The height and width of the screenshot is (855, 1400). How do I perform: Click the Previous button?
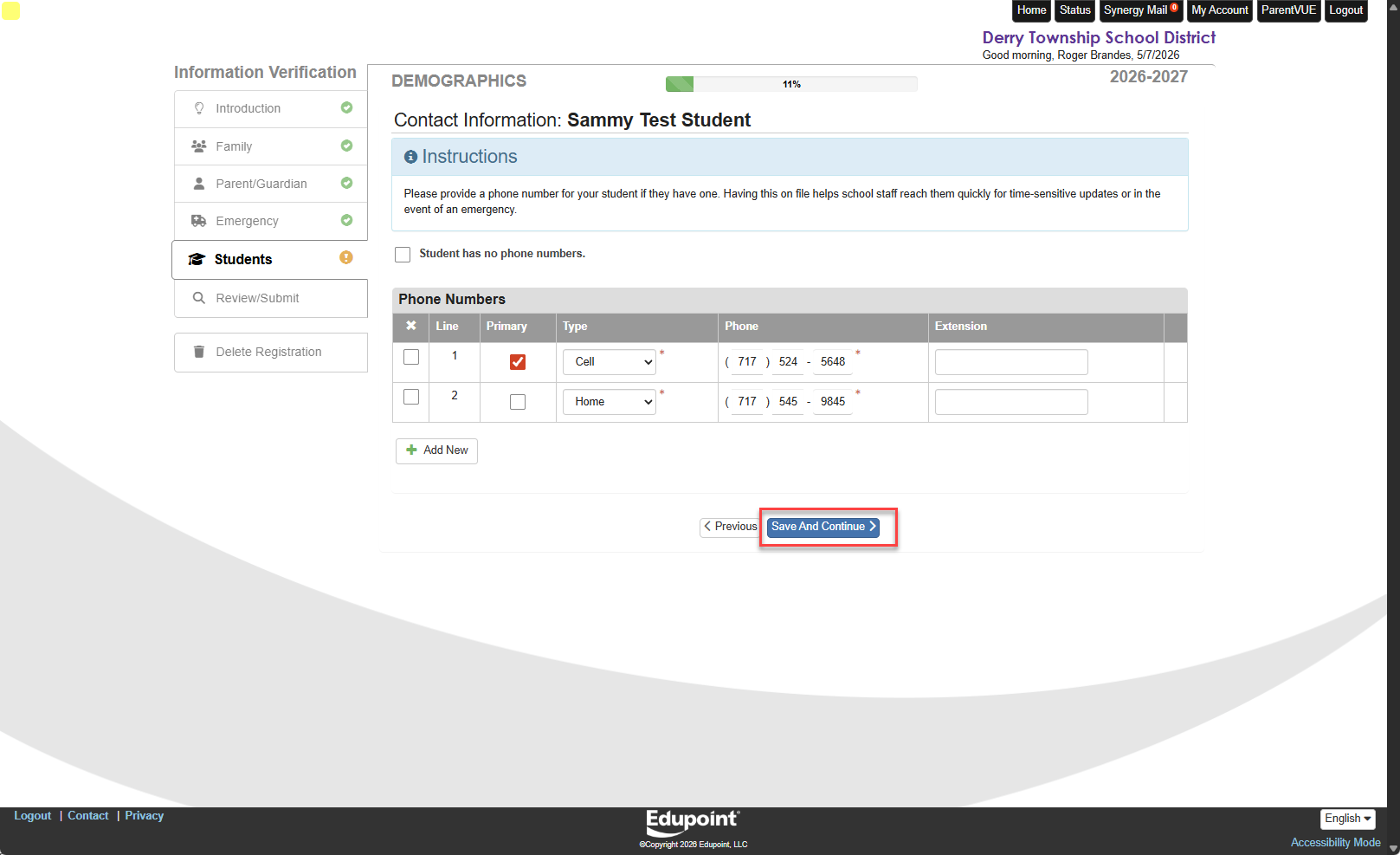(731, 527)
